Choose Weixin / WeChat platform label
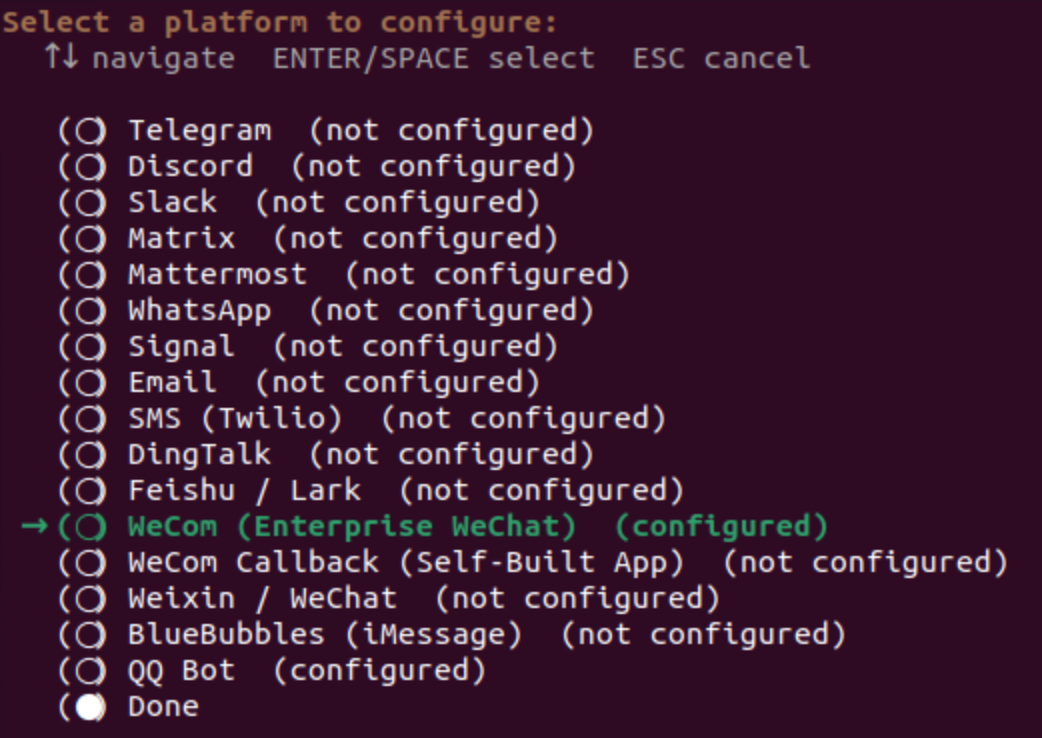The height and width of the screenshot is (738, 1042). pos(262,599)
